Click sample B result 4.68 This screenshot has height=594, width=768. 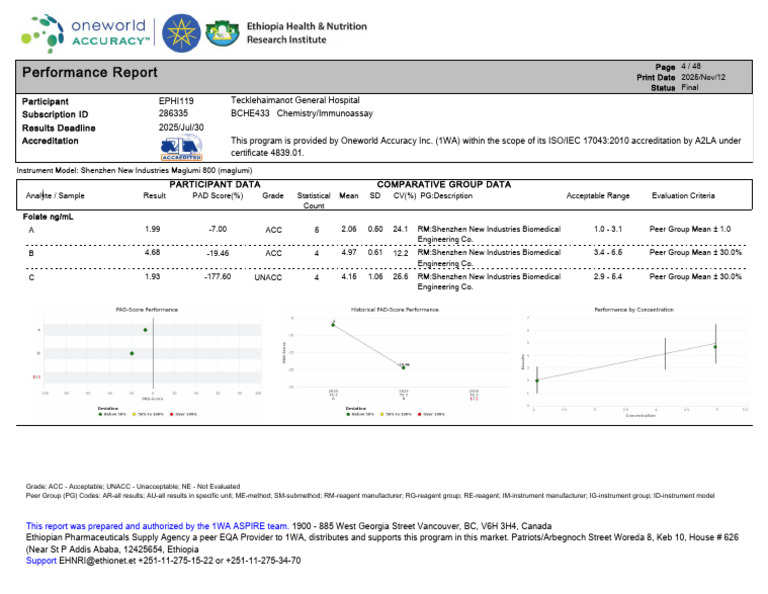coord(152,252)
